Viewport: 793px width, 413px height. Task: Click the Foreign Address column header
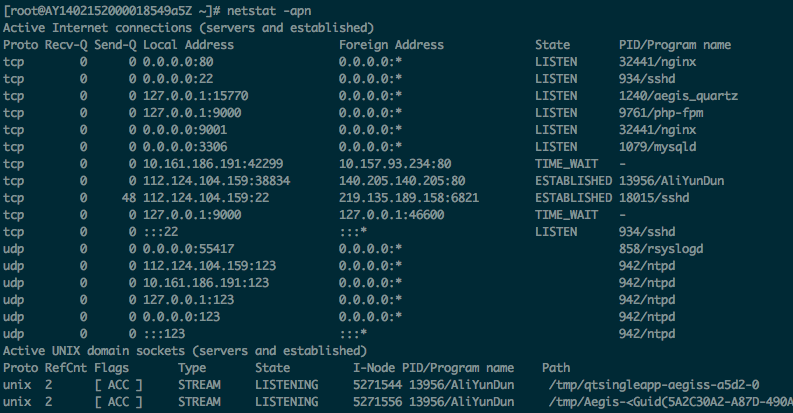pyautogui.click(x=391, y=45)
